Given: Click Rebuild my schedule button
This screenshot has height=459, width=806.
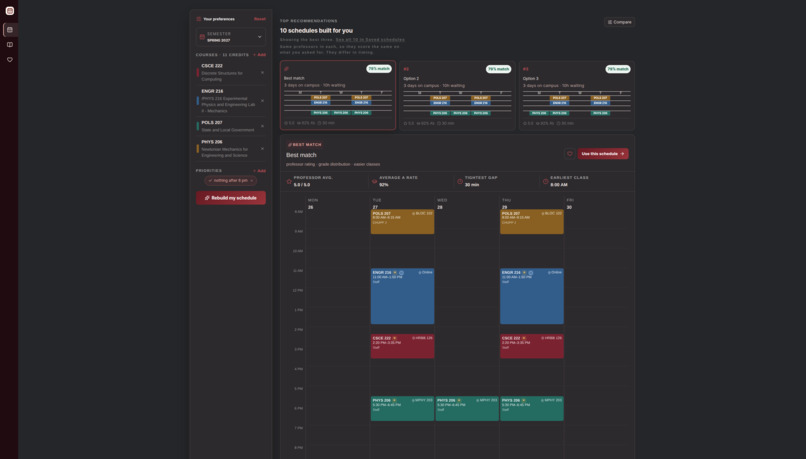Looking at the screenshot, I should pos(231,198).
